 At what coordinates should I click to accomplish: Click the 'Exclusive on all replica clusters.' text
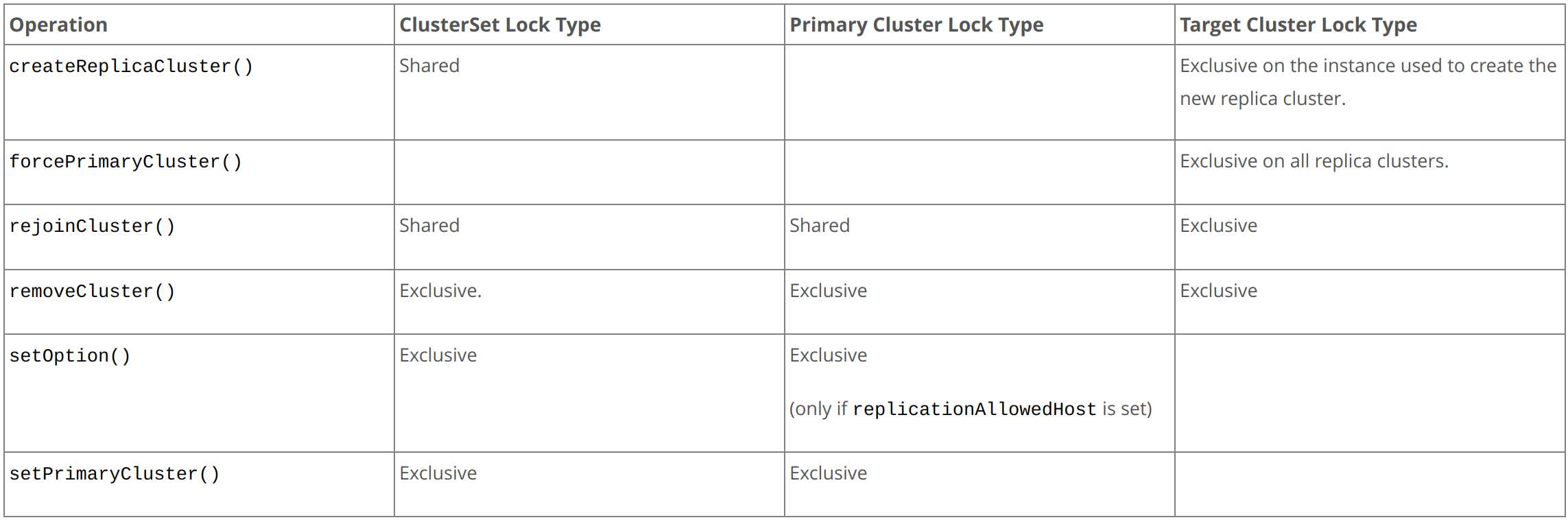point(1314,161)
